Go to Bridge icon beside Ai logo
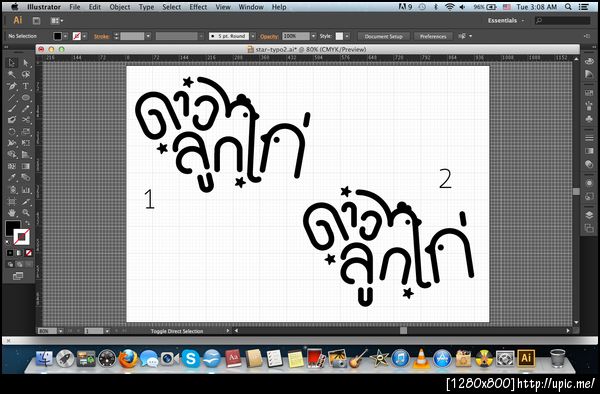 tap(36, 21)
